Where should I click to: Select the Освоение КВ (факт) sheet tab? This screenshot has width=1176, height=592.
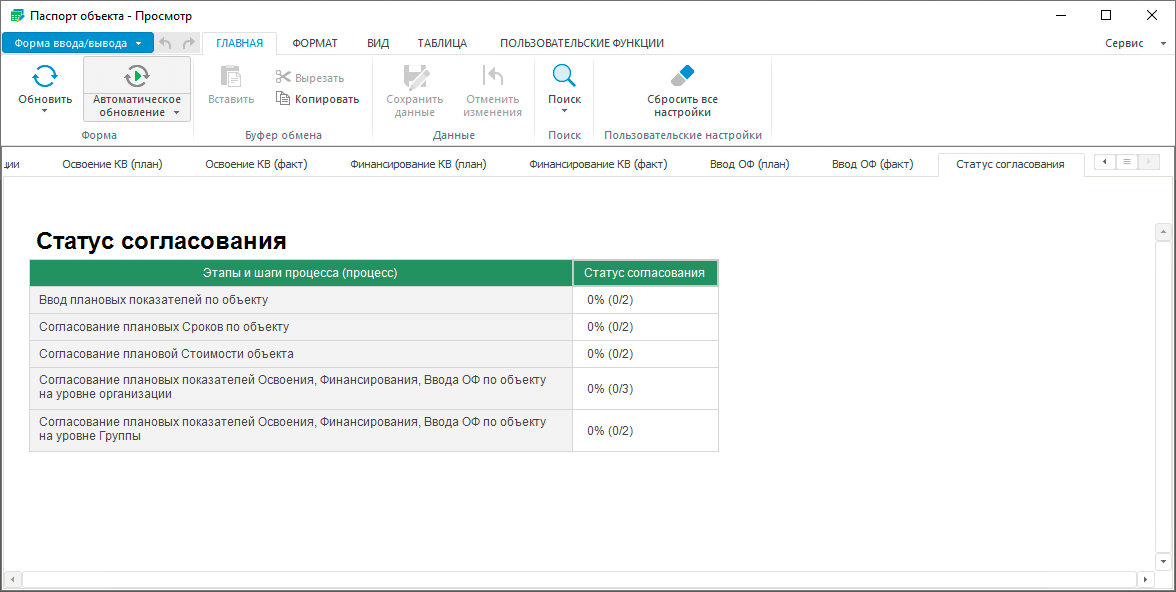(x=256, y=164)
